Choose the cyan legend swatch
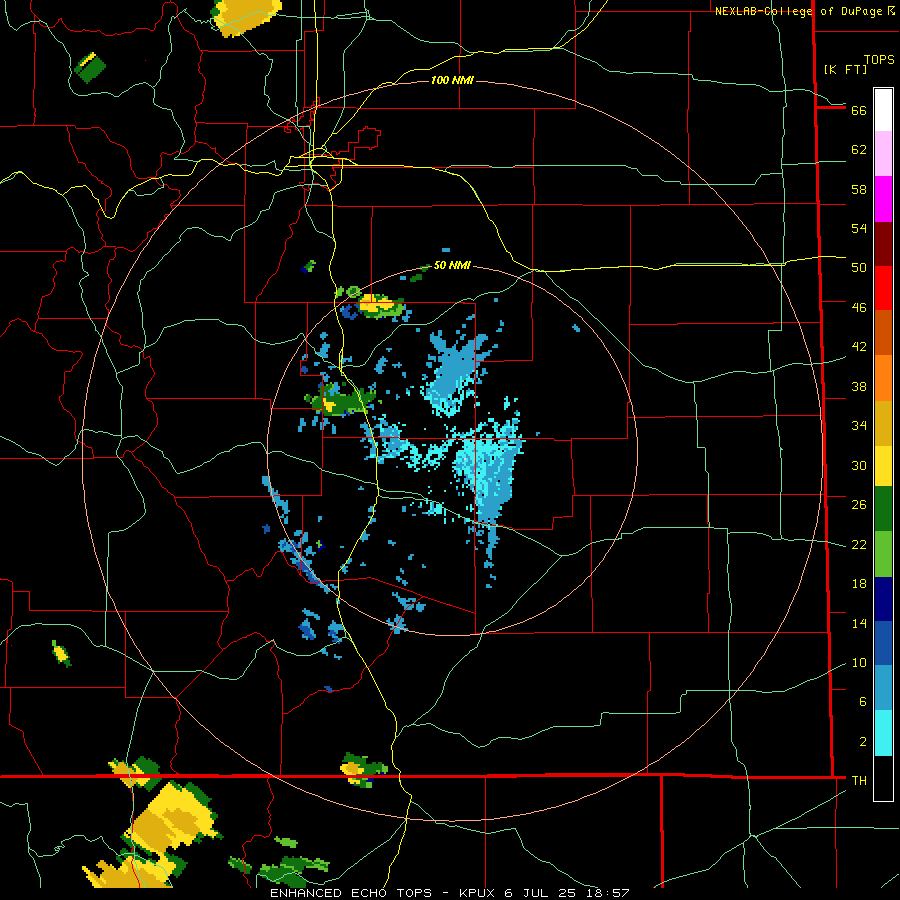The width and height of the screenshot is (900, 900). 883,733
